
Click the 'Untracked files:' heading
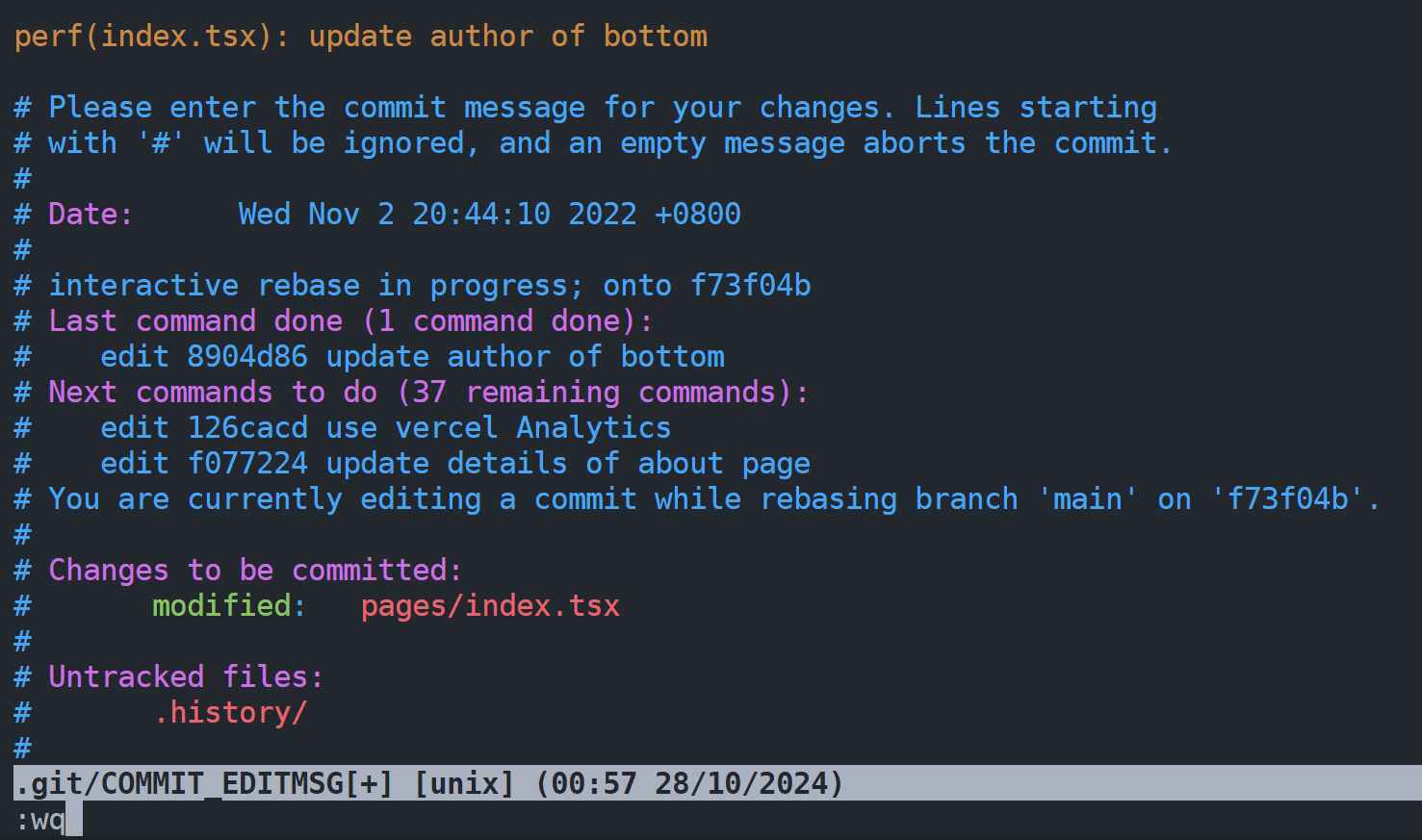point(186,677)
